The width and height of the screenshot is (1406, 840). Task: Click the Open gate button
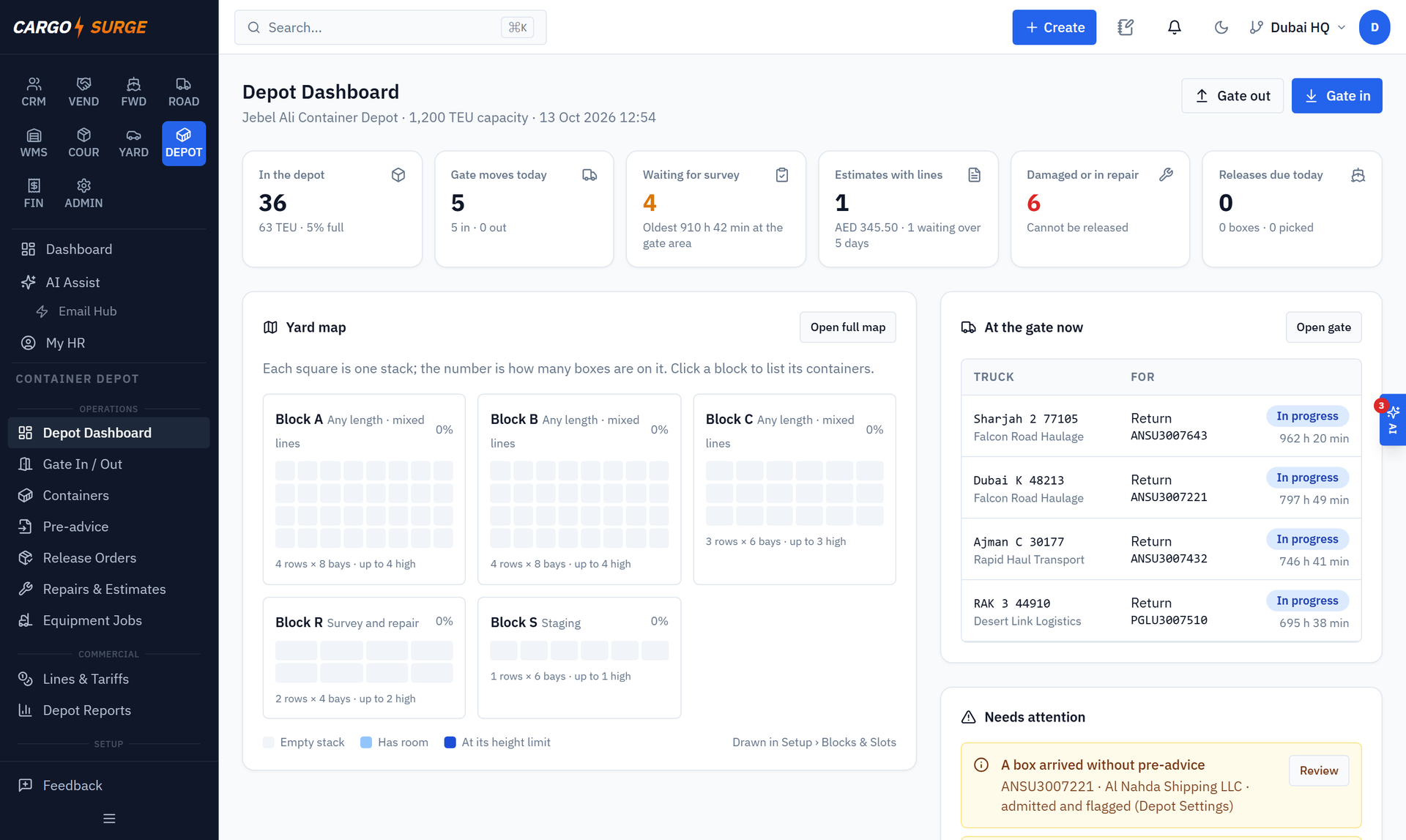1323,327
